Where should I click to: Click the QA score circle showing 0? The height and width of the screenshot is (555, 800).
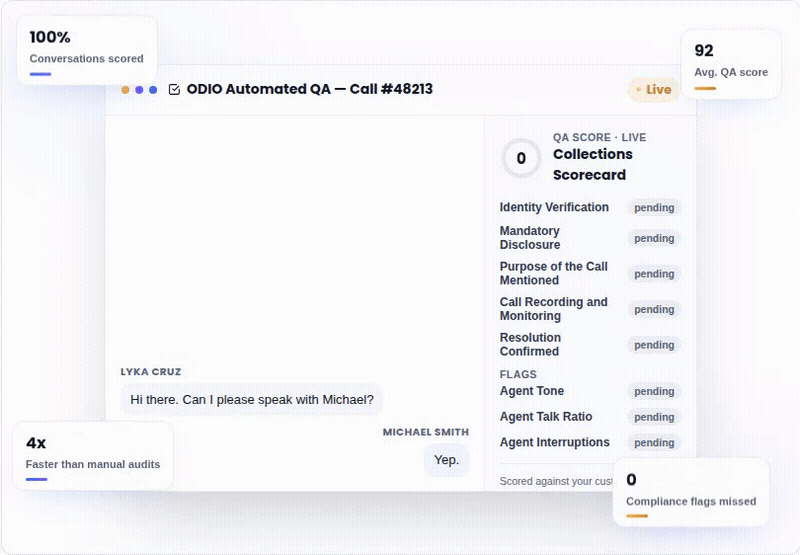coord(521,158)
